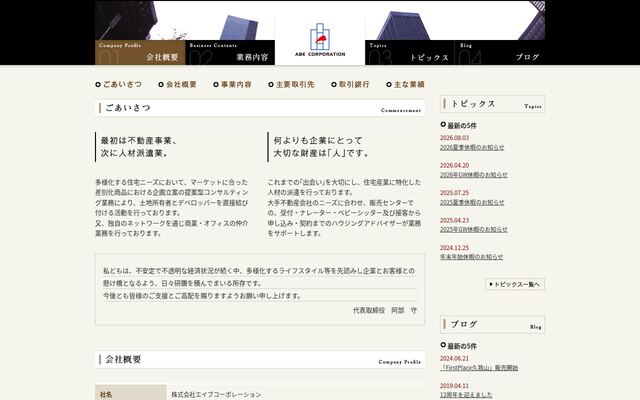This screenshot has height=400, width=640.
Task: Click date text 2024.12.25
Action: (x=454, y=248)
